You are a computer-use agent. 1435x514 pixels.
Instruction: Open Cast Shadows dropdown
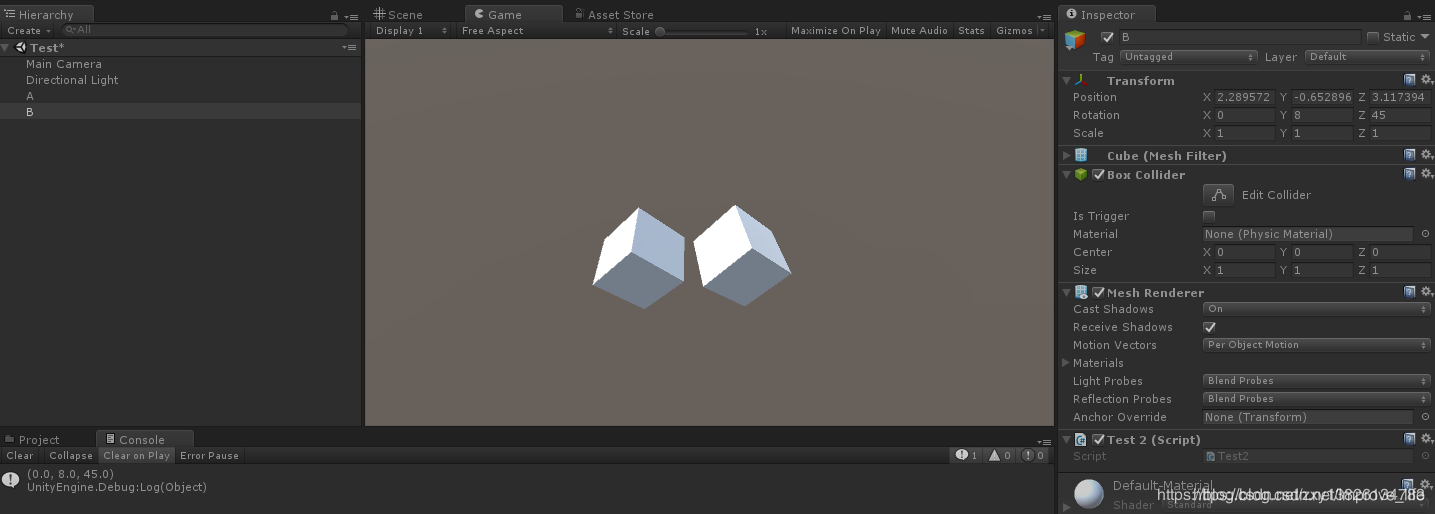coord(1317,309)
